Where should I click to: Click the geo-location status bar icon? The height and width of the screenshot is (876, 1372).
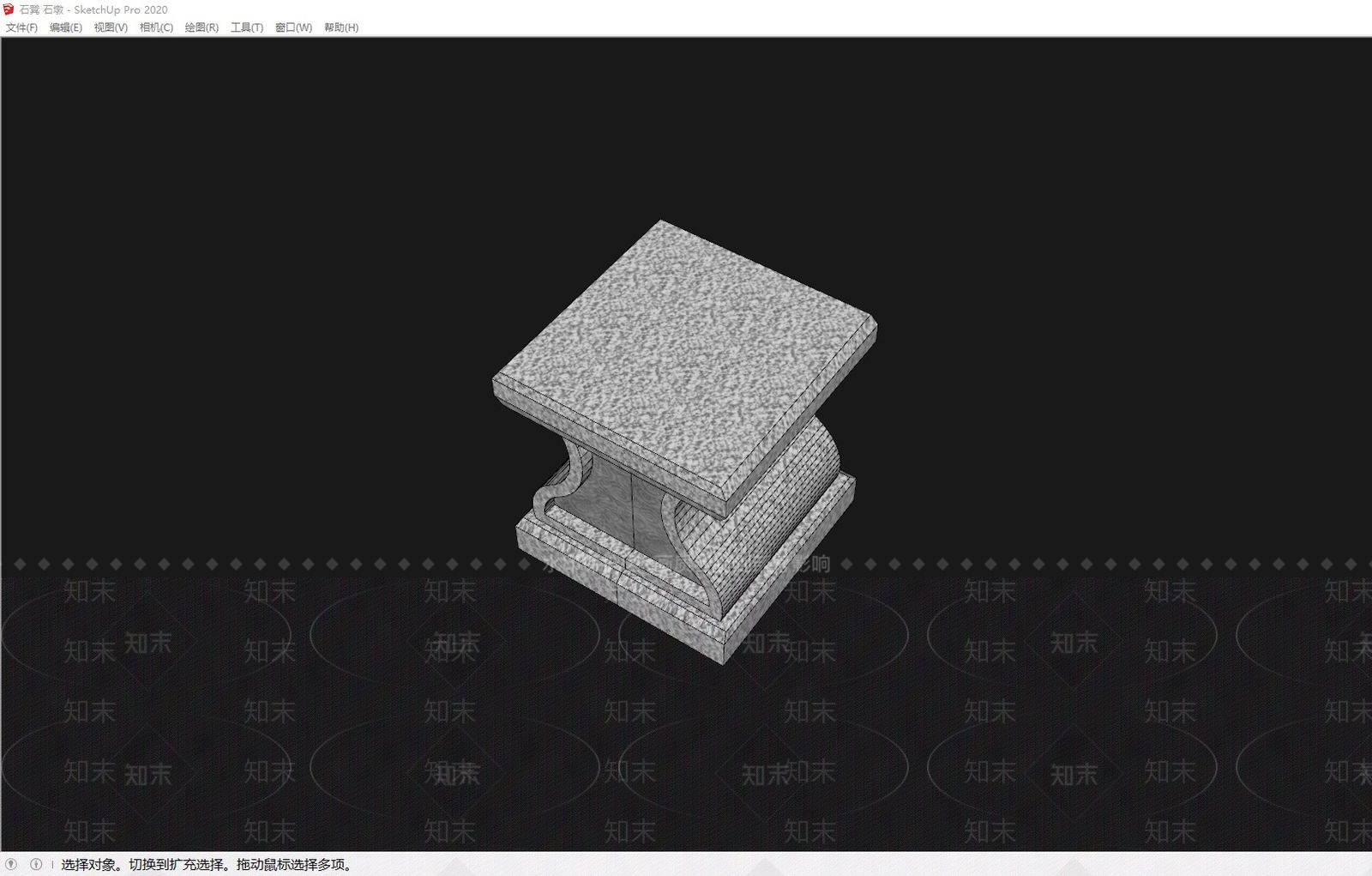tap(11, 864)
